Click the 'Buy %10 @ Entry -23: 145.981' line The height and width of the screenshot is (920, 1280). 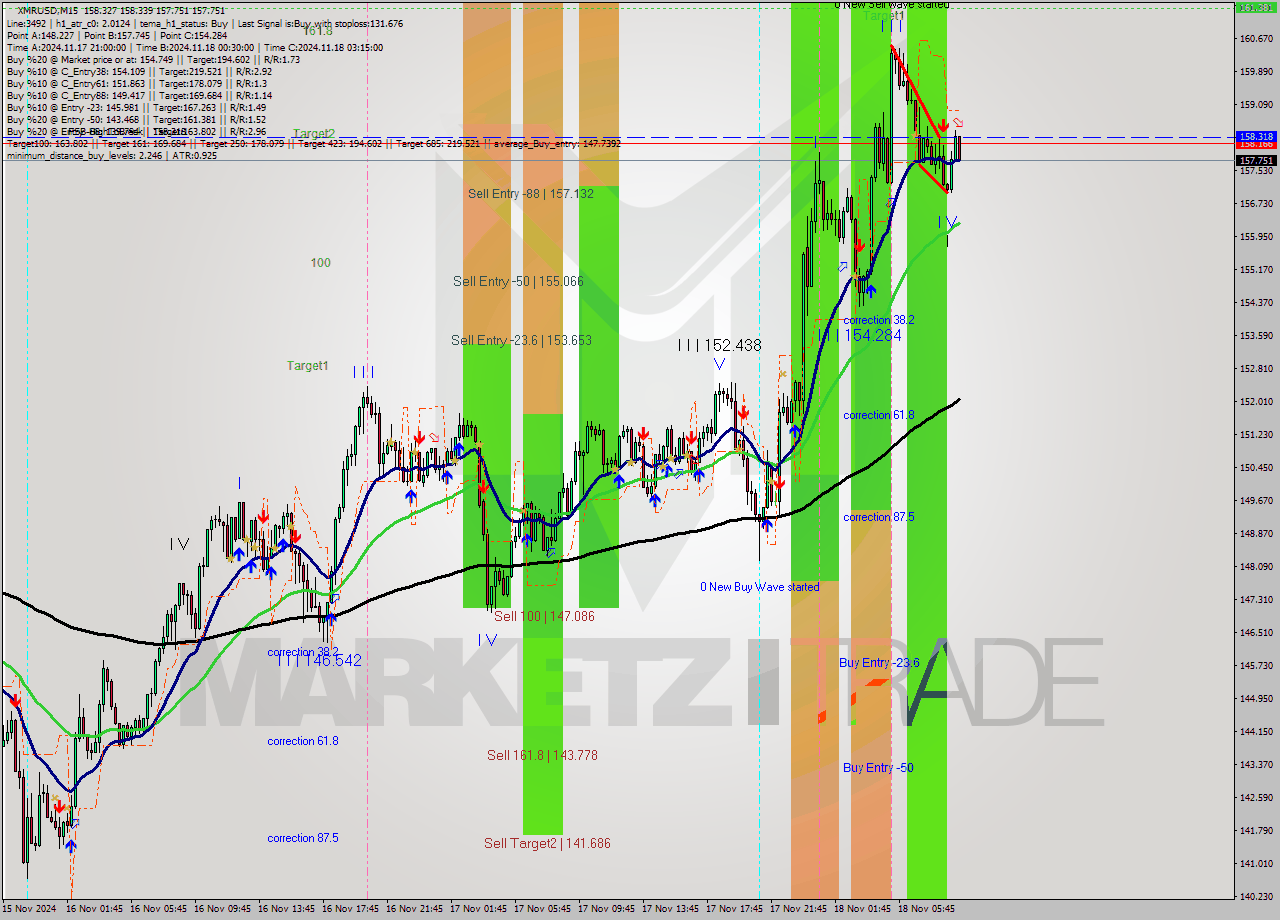click(x=137, y=107)
